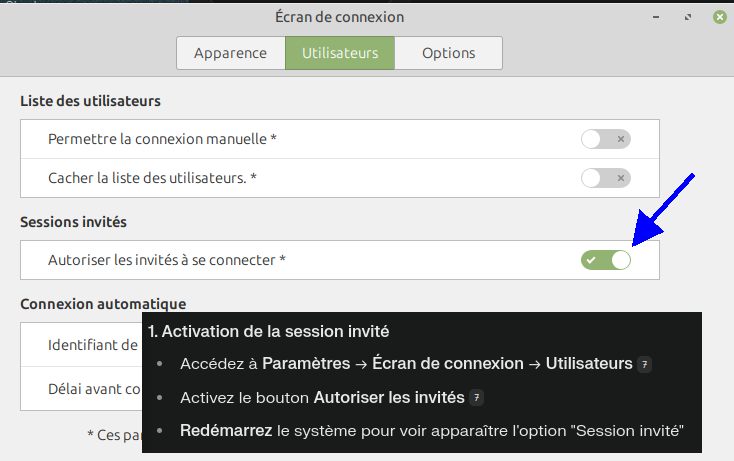Toggle Cacher la liste des utilisateurs switch
The width and height of the screenshot is (734, 461).
[605, 179]
